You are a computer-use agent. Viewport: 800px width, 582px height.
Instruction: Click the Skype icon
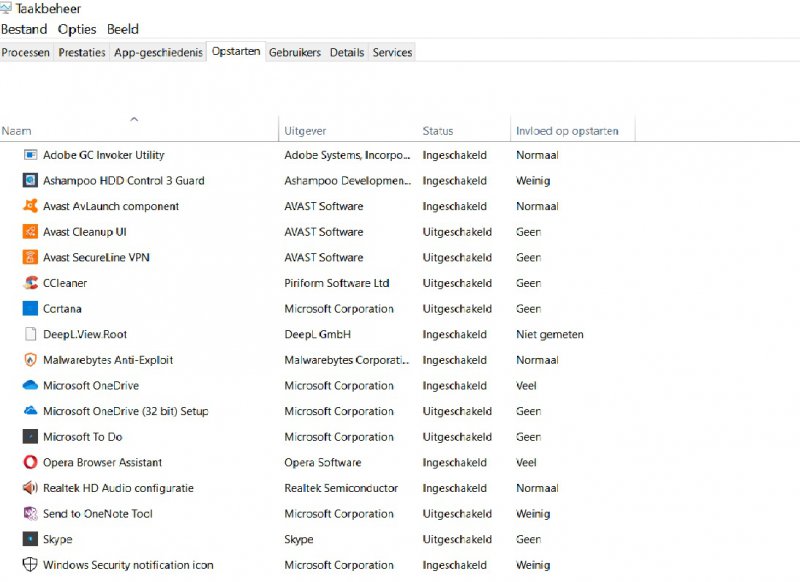30,539
